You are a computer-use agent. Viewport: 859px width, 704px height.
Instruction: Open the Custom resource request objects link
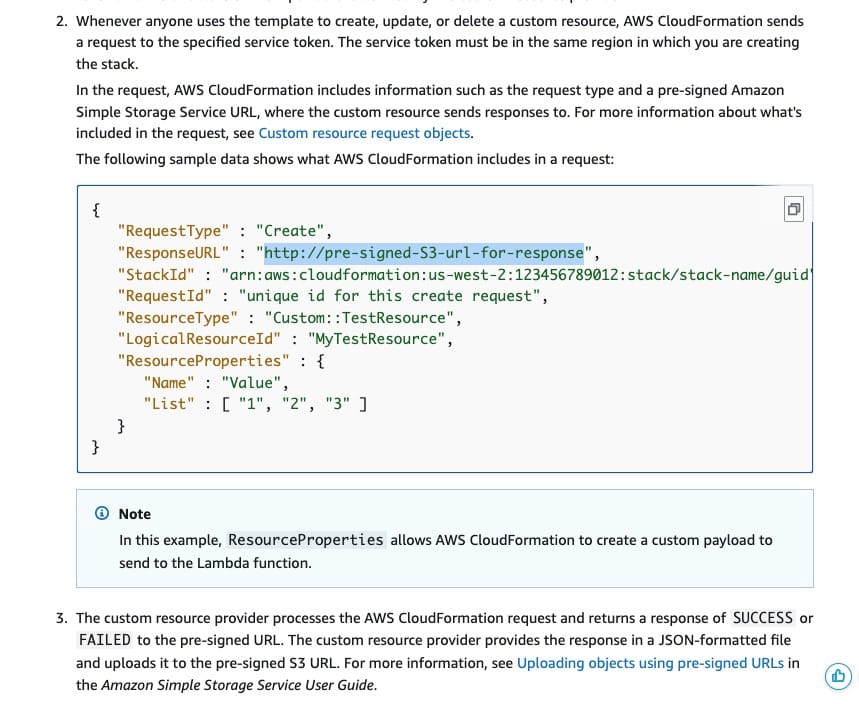pos(364,133)
